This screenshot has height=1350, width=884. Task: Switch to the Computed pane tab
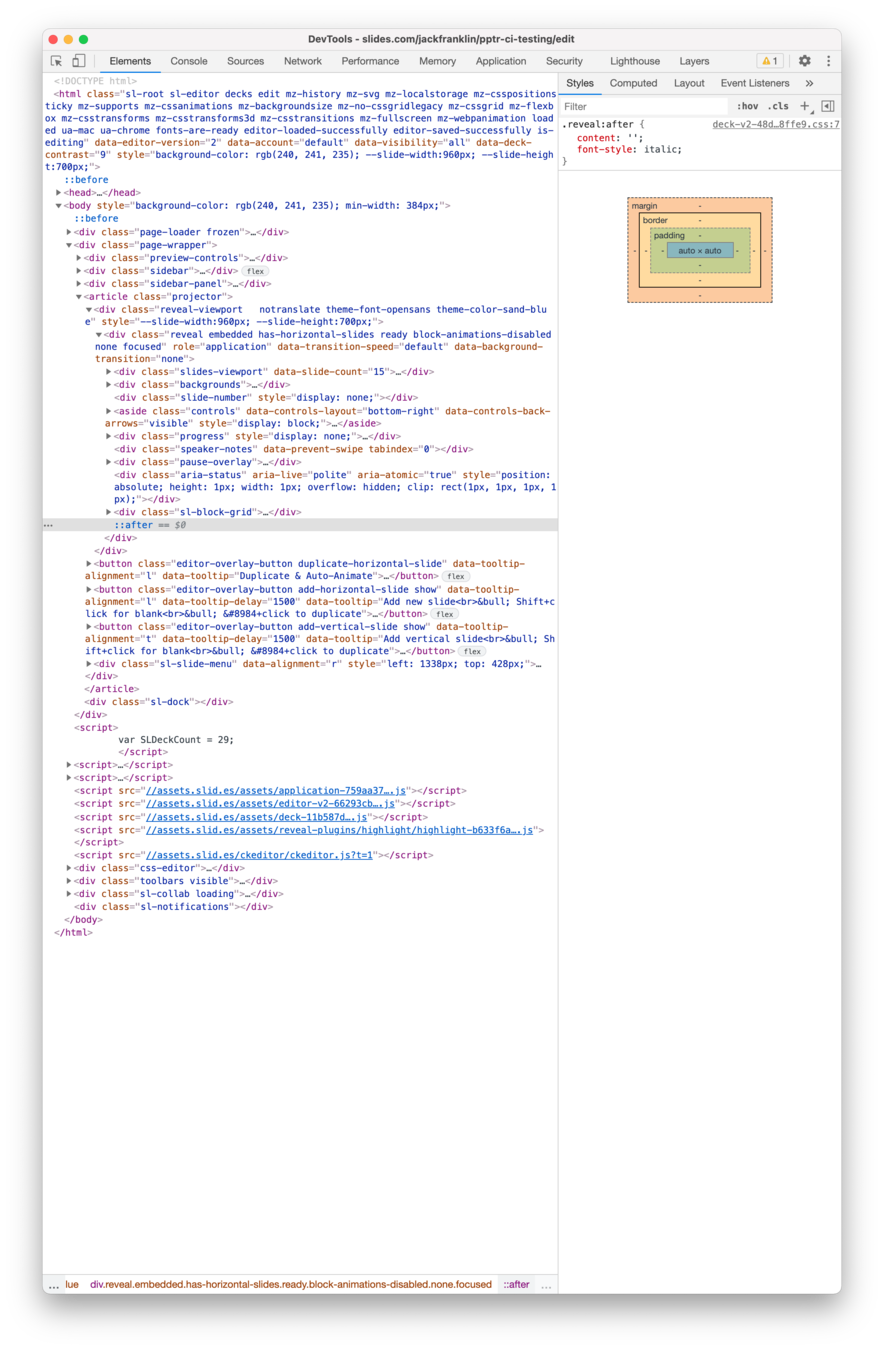633,83
